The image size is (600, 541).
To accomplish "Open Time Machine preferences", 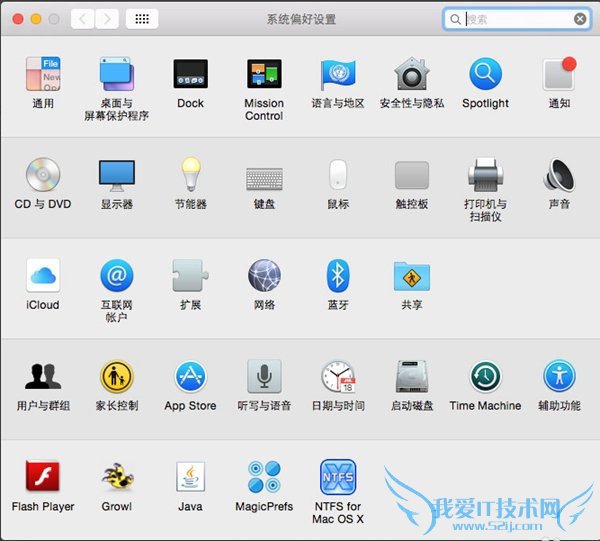I will click(x=485, y=376).
